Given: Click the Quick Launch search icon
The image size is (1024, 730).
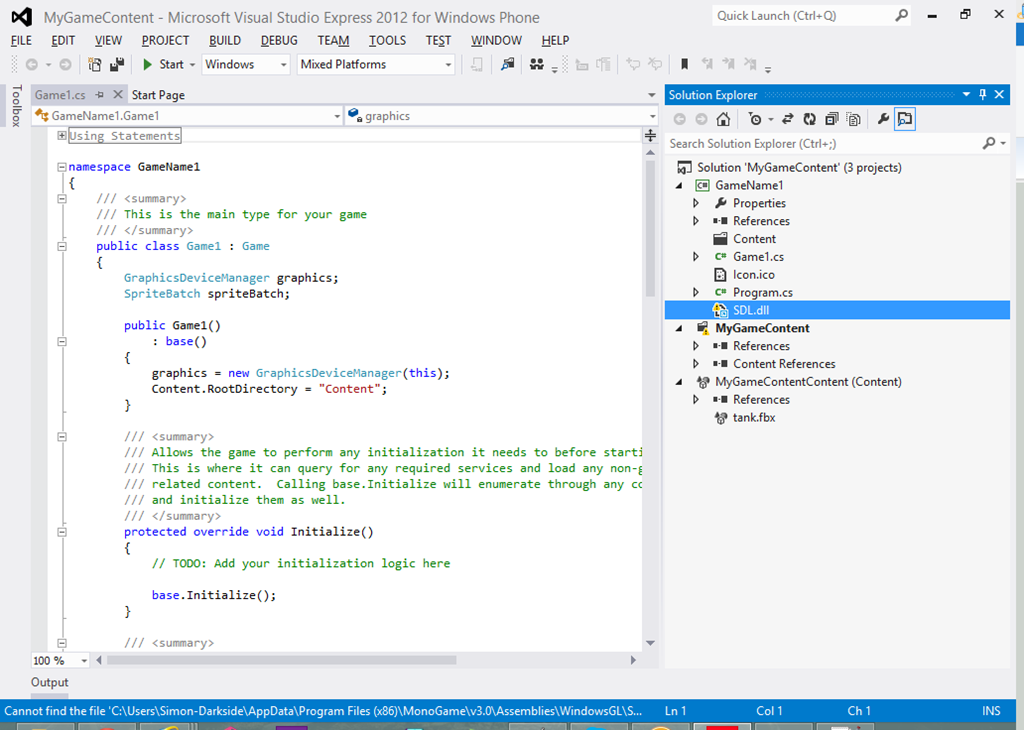Looking at the screenshot, I should [x=901, y=15].
